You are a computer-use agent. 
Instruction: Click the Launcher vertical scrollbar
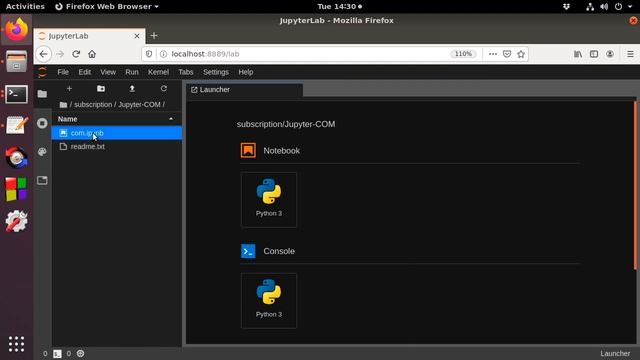[635, 185]
